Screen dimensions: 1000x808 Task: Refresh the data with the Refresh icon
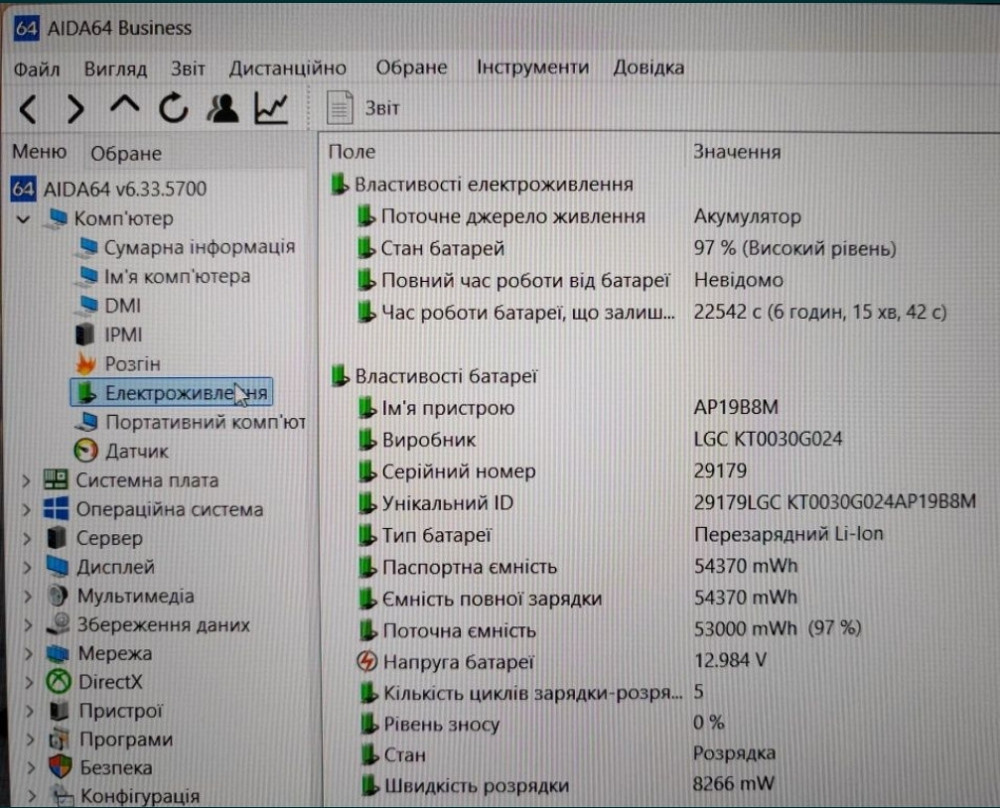173,107
